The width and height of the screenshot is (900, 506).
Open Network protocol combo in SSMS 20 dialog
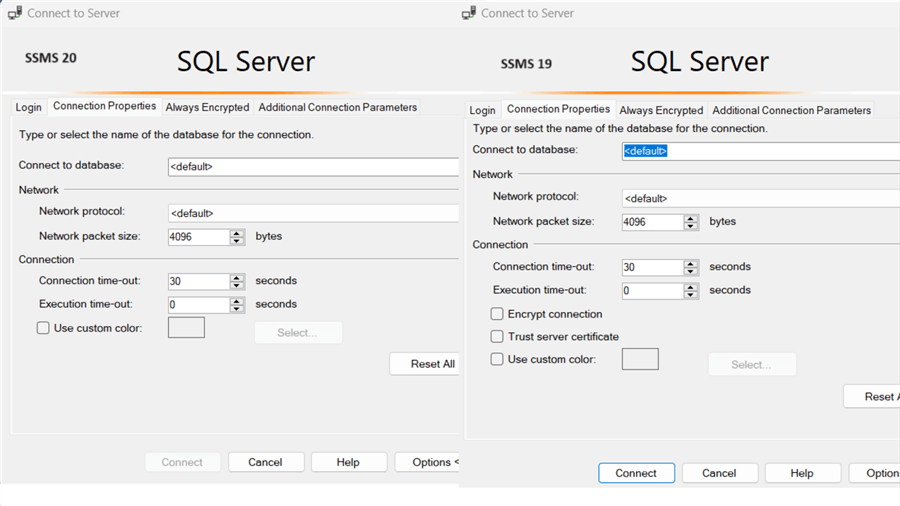coord(312,213)
